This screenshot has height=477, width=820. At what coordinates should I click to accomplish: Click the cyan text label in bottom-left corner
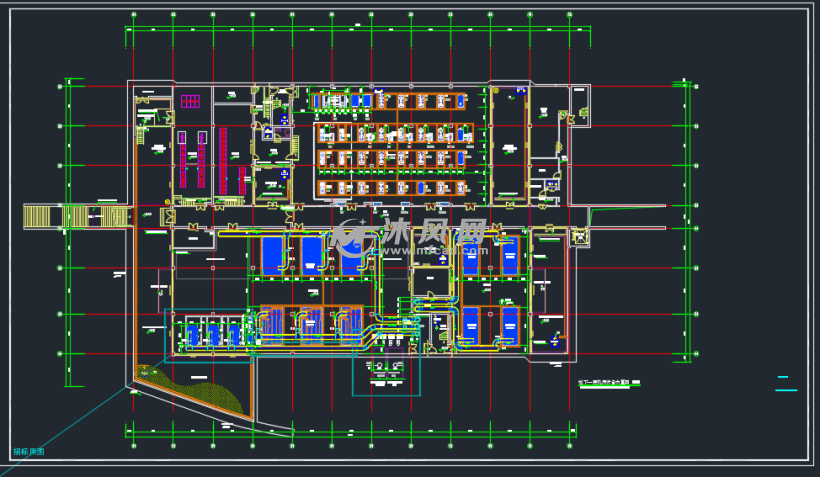point(29,452)
